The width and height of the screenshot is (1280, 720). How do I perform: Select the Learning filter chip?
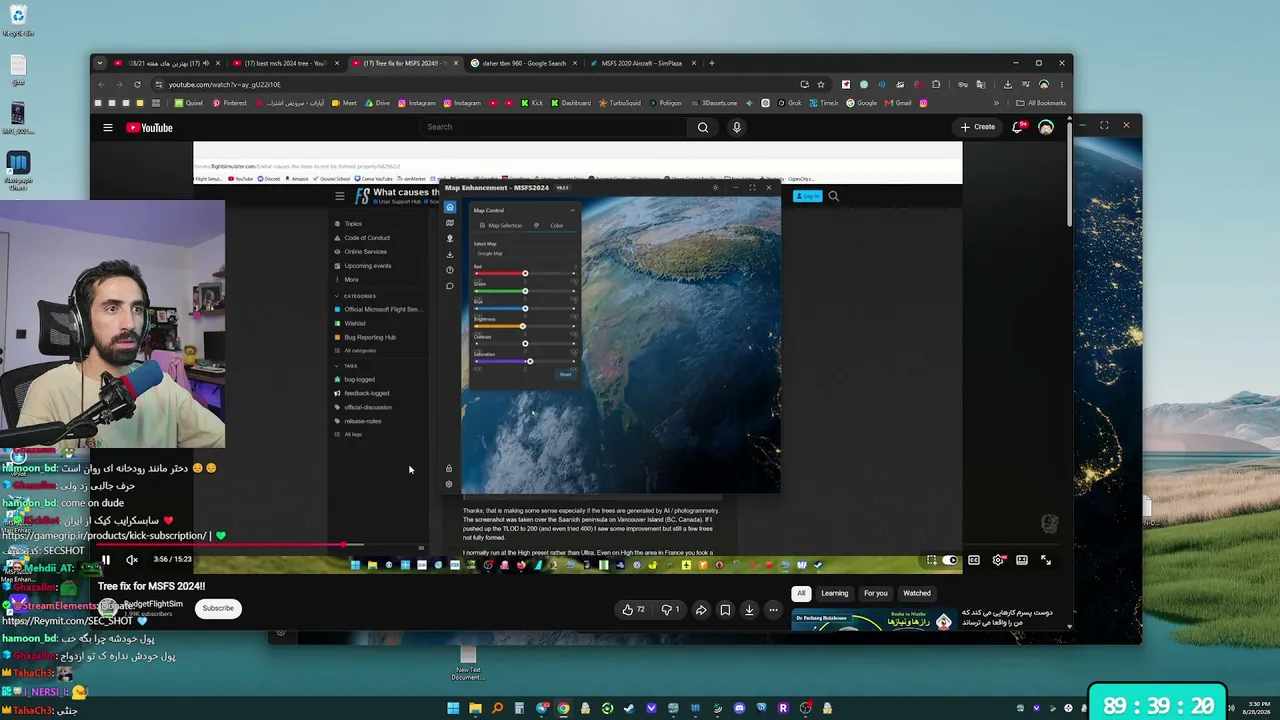(834, 593)
